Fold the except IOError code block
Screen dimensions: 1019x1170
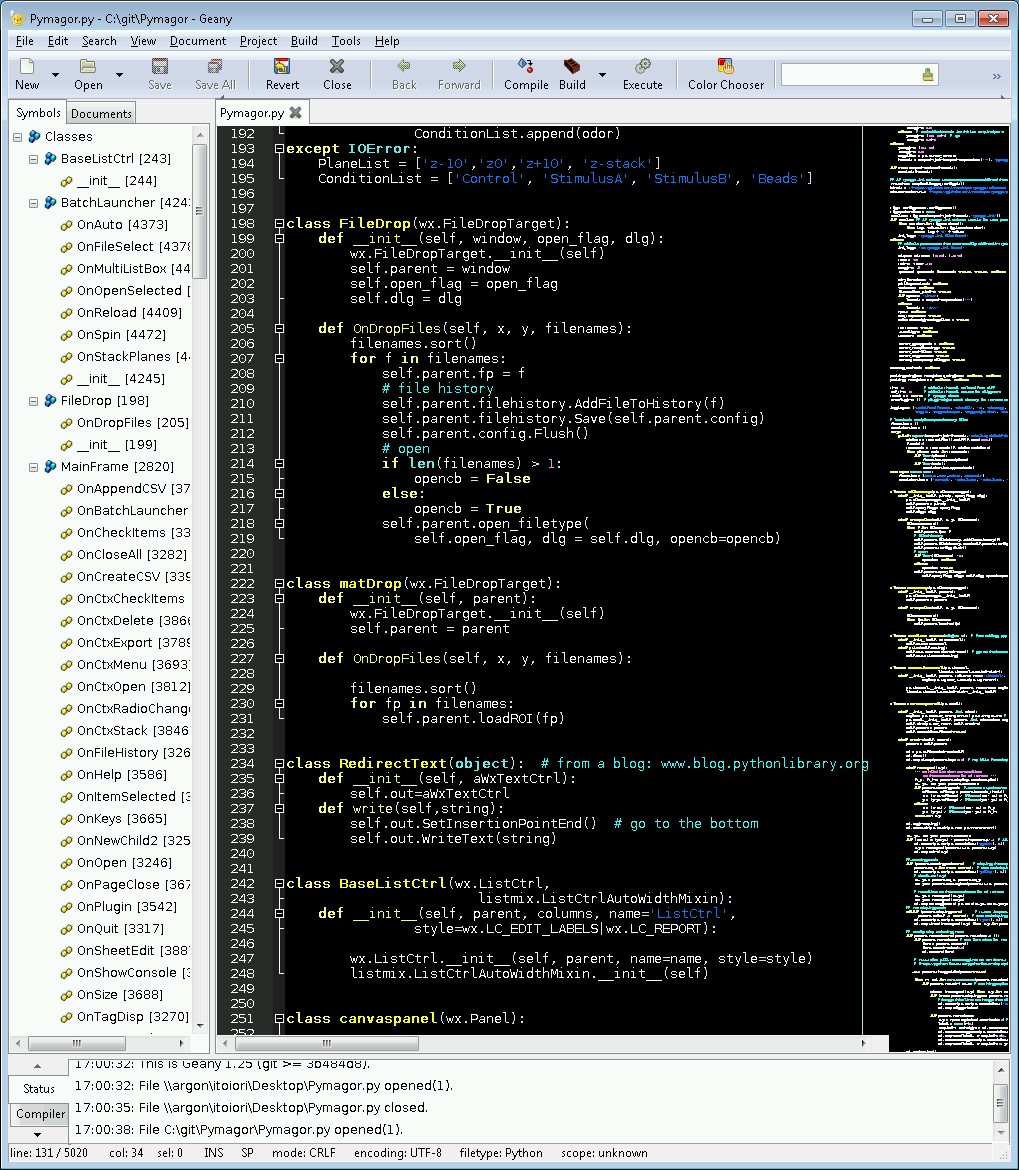point(279,148)
